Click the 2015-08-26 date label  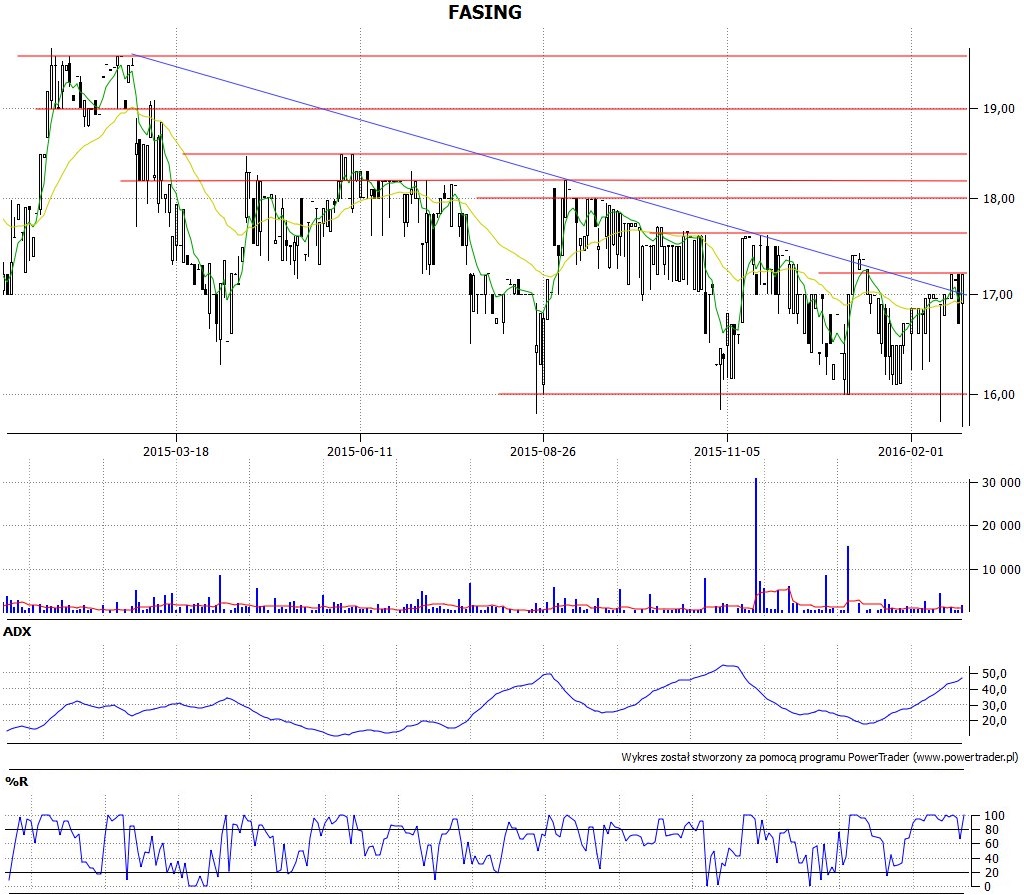tap(543, 451)
